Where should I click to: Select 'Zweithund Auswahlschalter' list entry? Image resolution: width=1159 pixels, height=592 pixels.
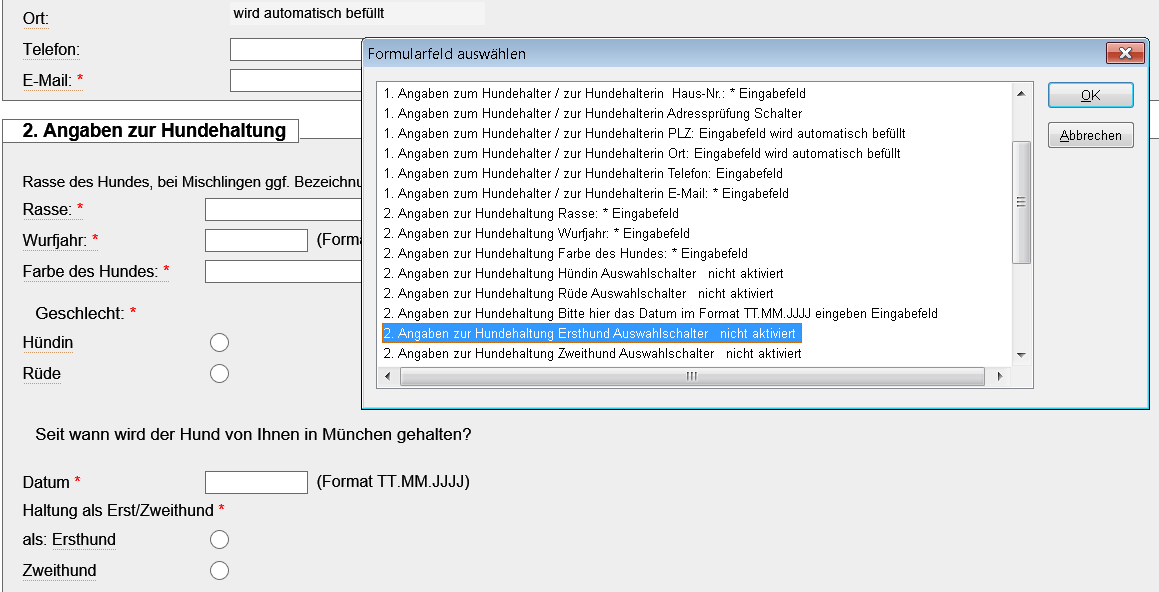[592, 353]
